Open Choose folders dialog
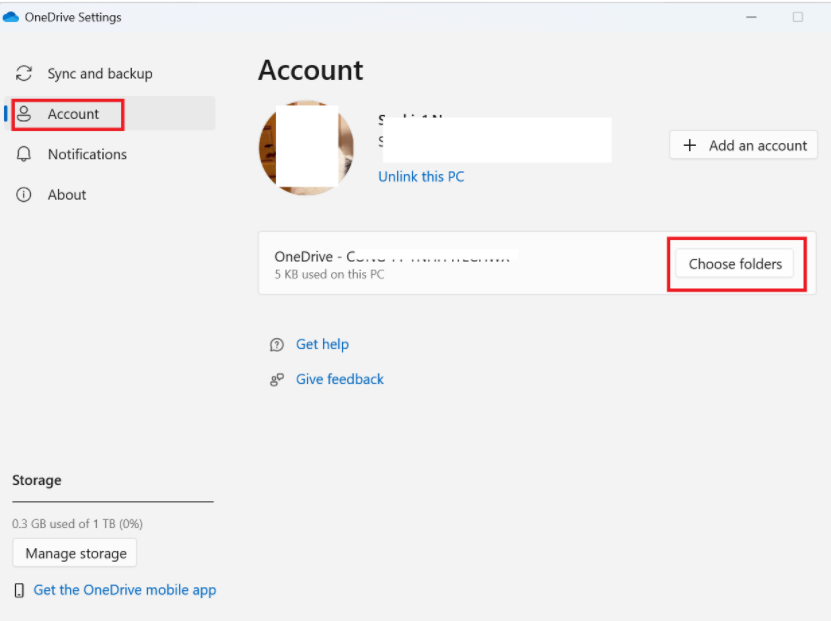Image resolution: width=831 pixels, height=621 pixels. (735, 263)
